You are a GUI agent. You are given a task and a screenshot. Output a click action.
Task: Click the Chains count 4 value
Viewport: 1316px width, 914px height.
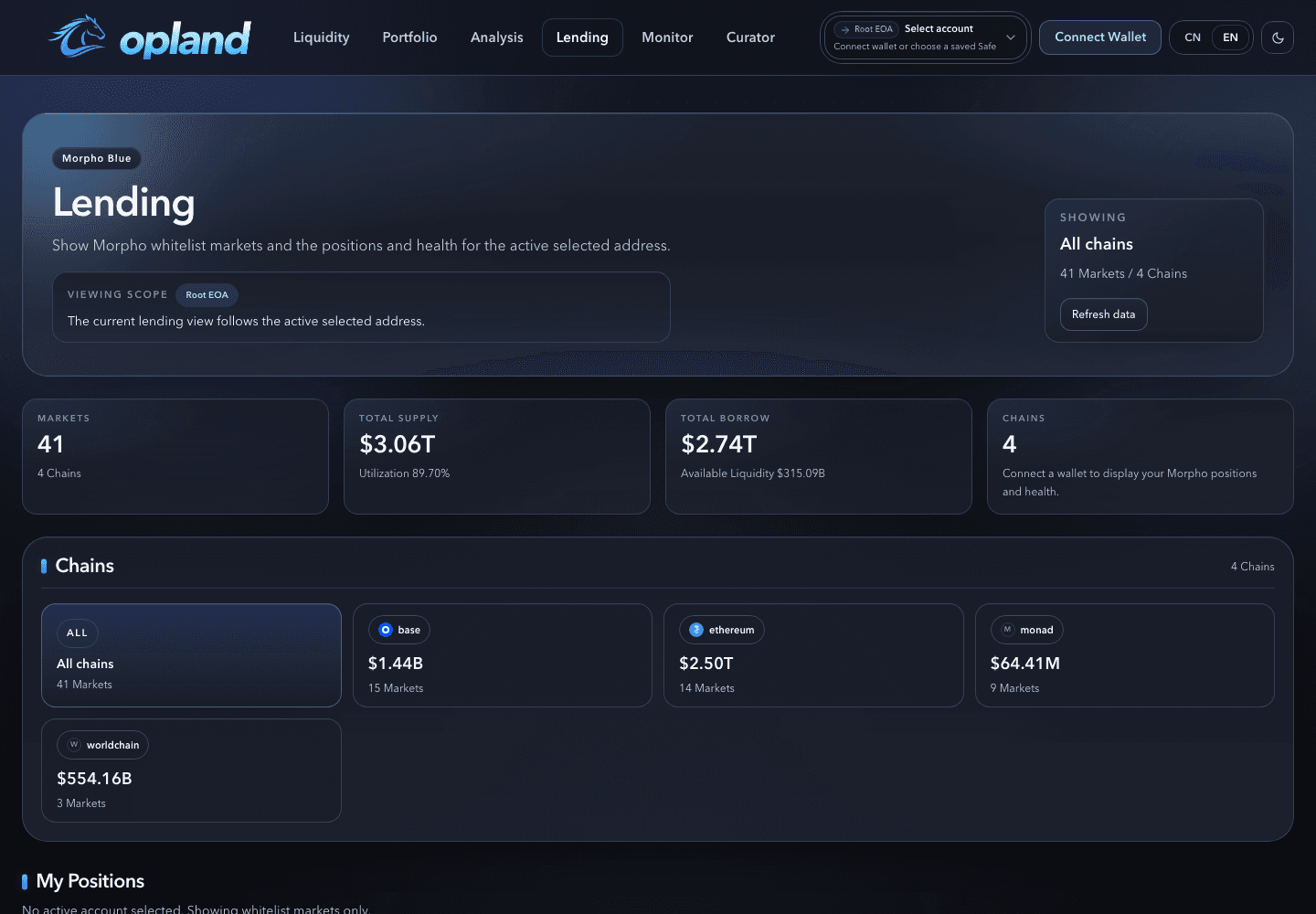click(1010, 444)
